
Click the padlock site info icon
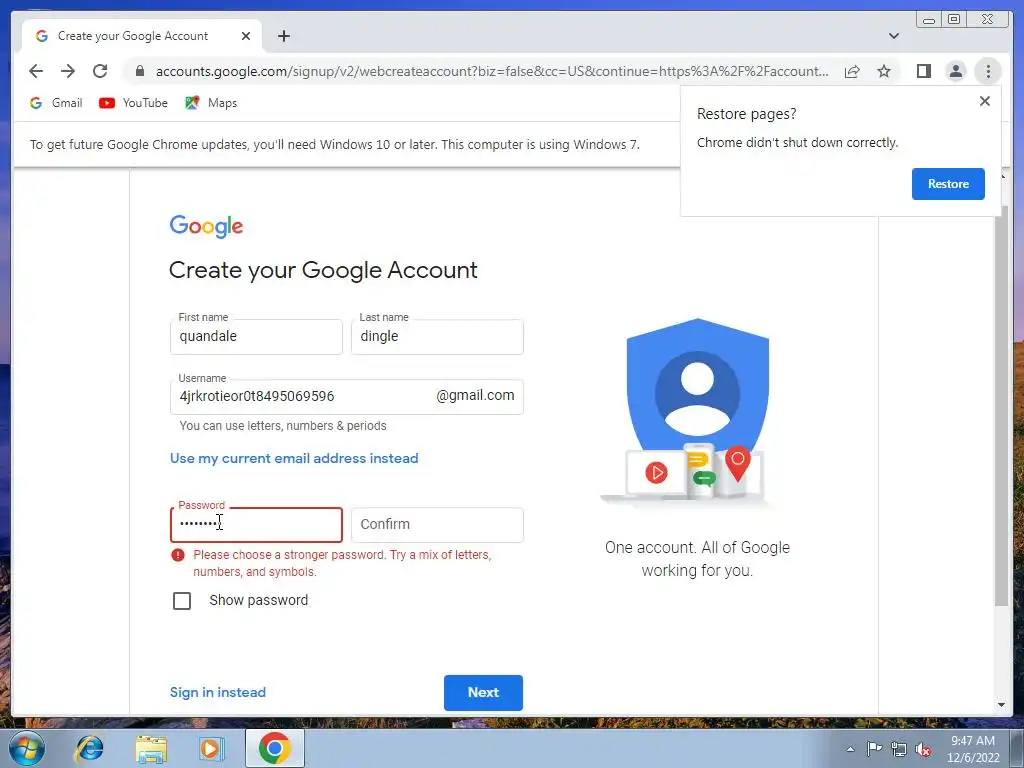[140, 71]
